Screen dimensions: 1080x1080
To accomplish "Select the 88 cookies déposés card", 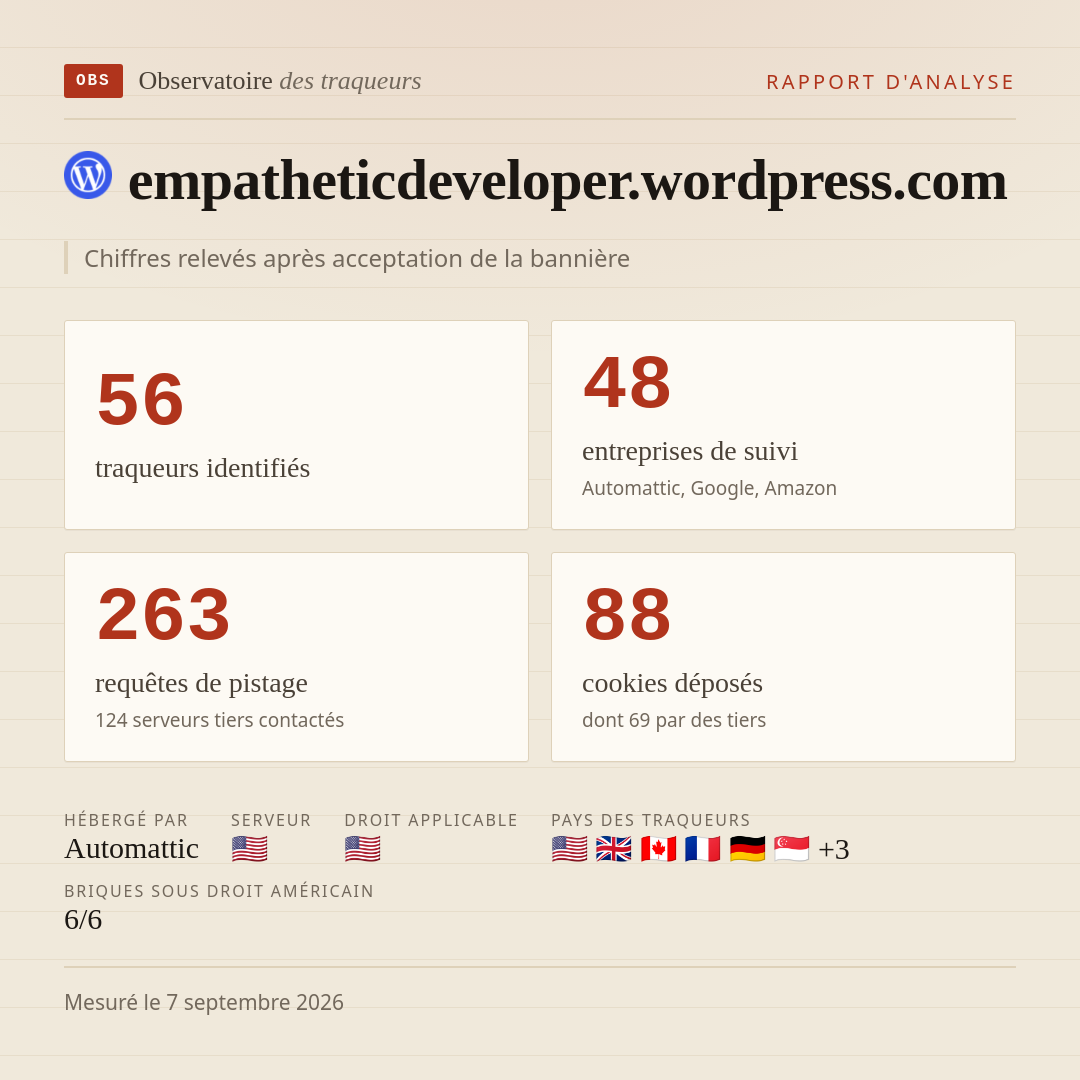I will pyautogui.click(x=783, y=657).
